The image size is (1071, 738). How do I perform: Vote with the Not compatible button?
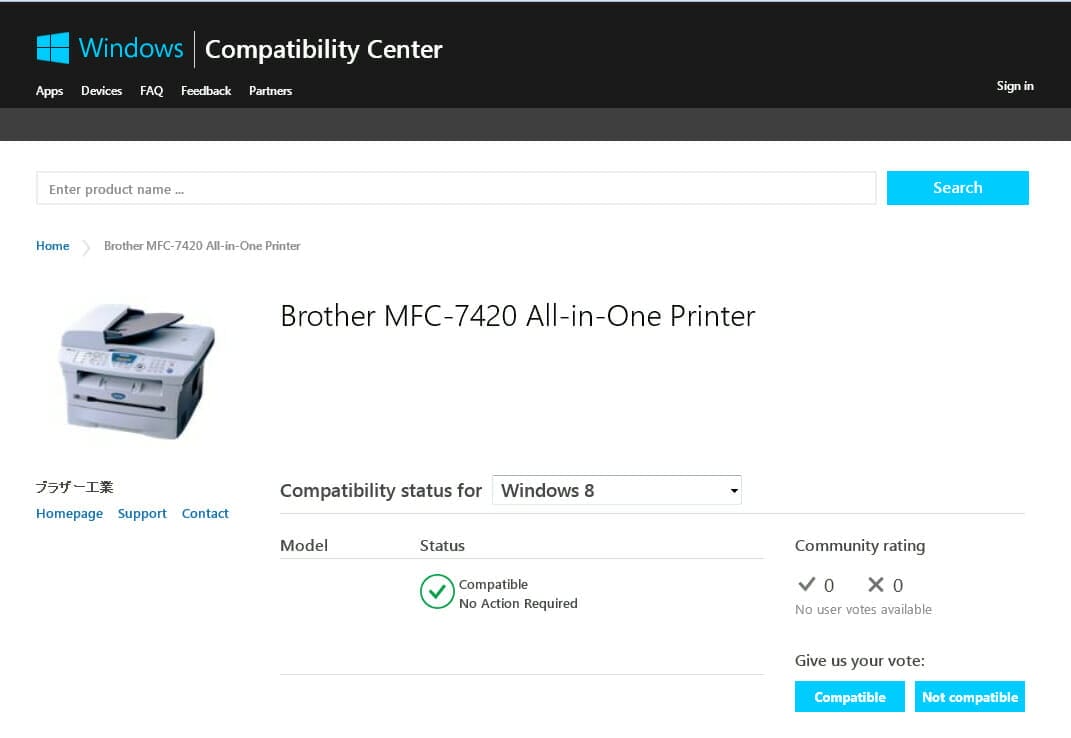point(970,697)
